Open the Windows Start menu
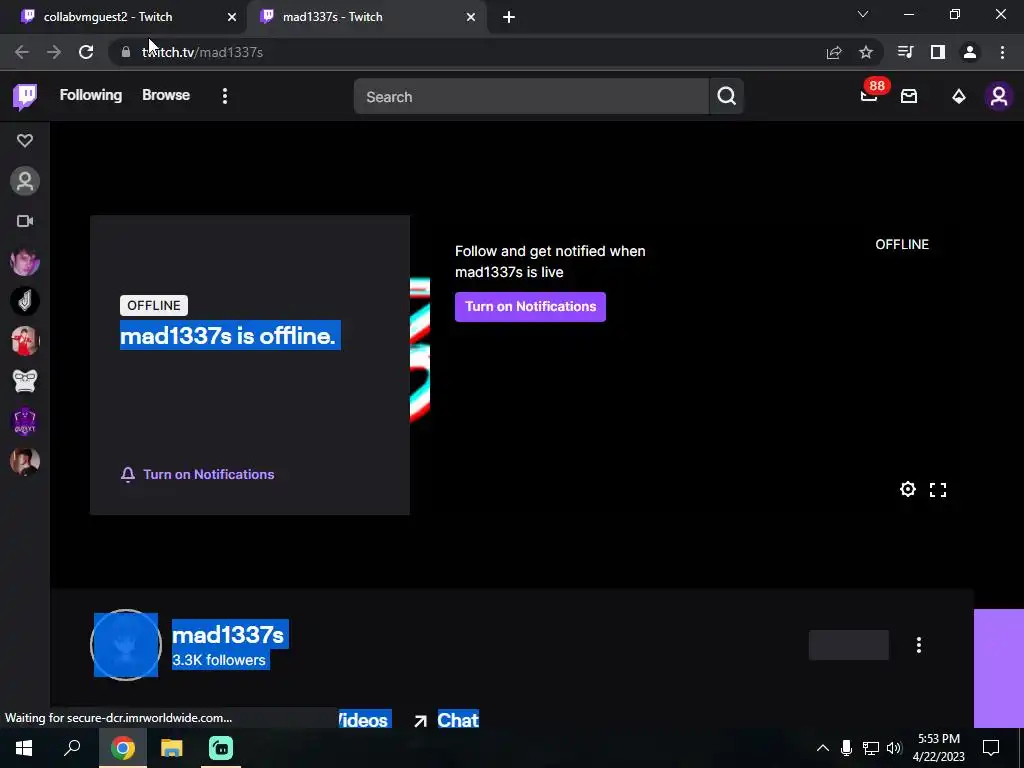The height and width of the screenshot is (768, 1024). pos(24,748)
